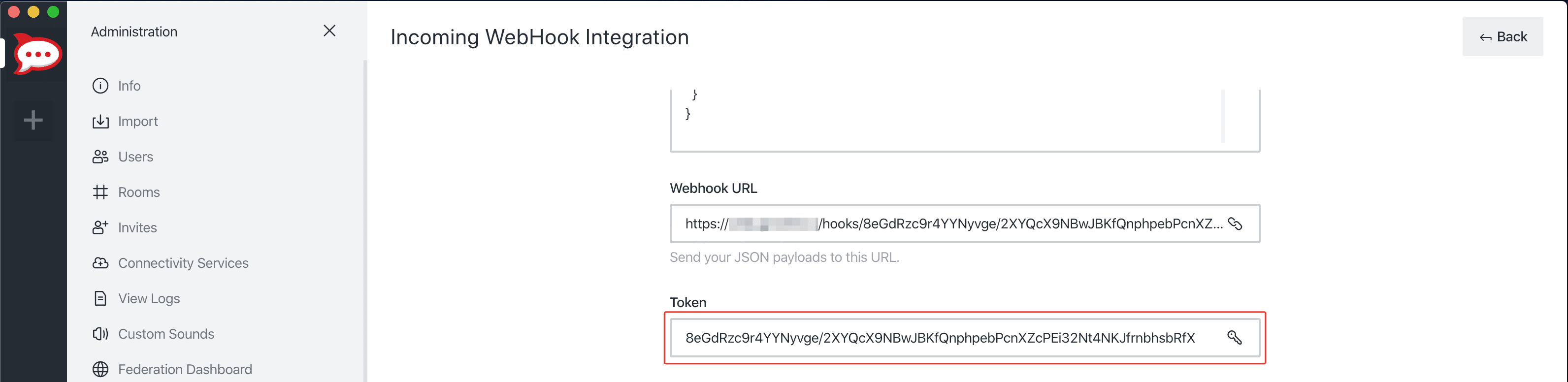Click inside the Token field
This screenshot has height=382, width=1568.
click(x=937, y=338)
